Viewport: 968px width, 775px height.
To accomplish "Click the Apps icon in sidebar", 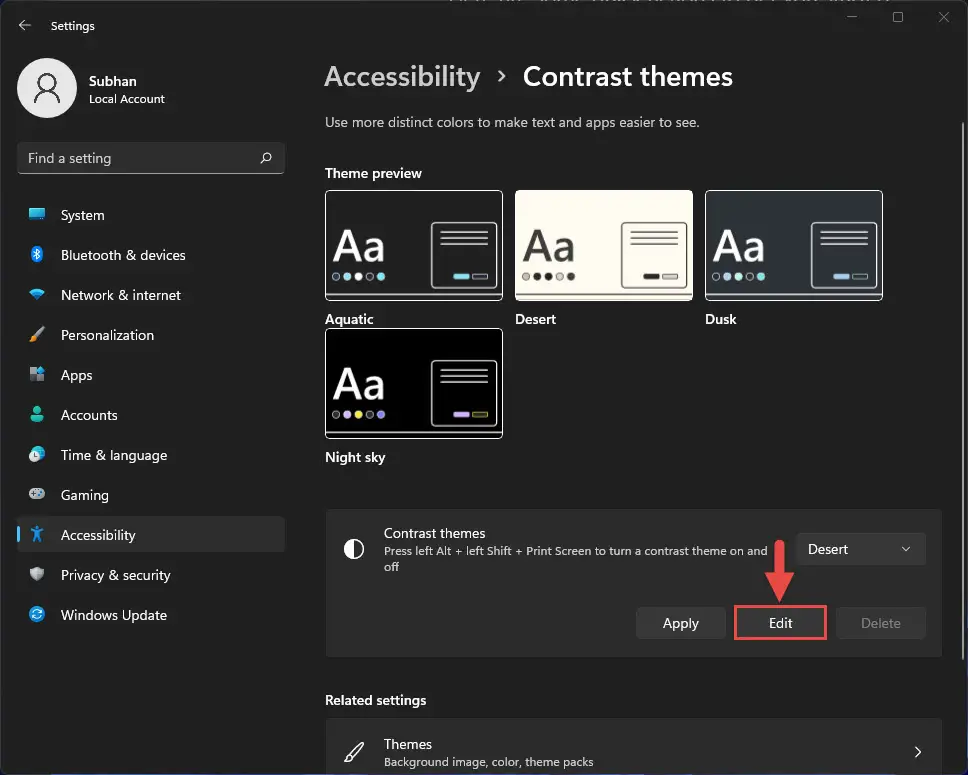I will tap(37, 374).
